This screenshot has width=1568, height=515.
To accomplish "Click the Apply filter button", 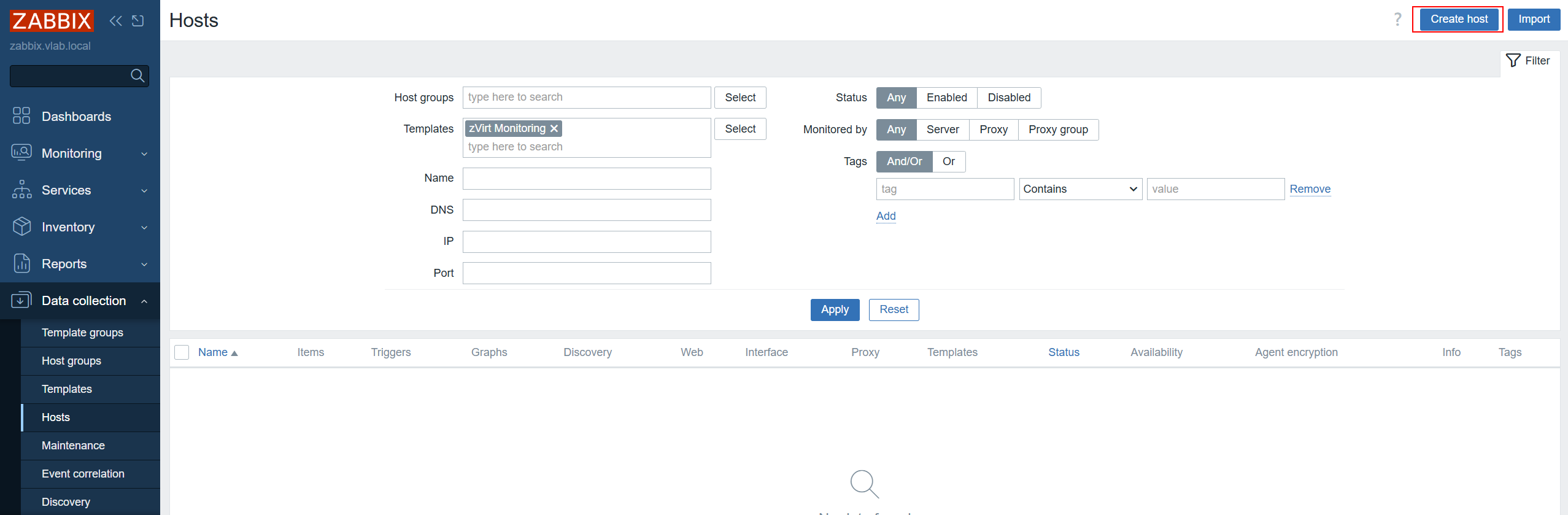I will [835, 309].
